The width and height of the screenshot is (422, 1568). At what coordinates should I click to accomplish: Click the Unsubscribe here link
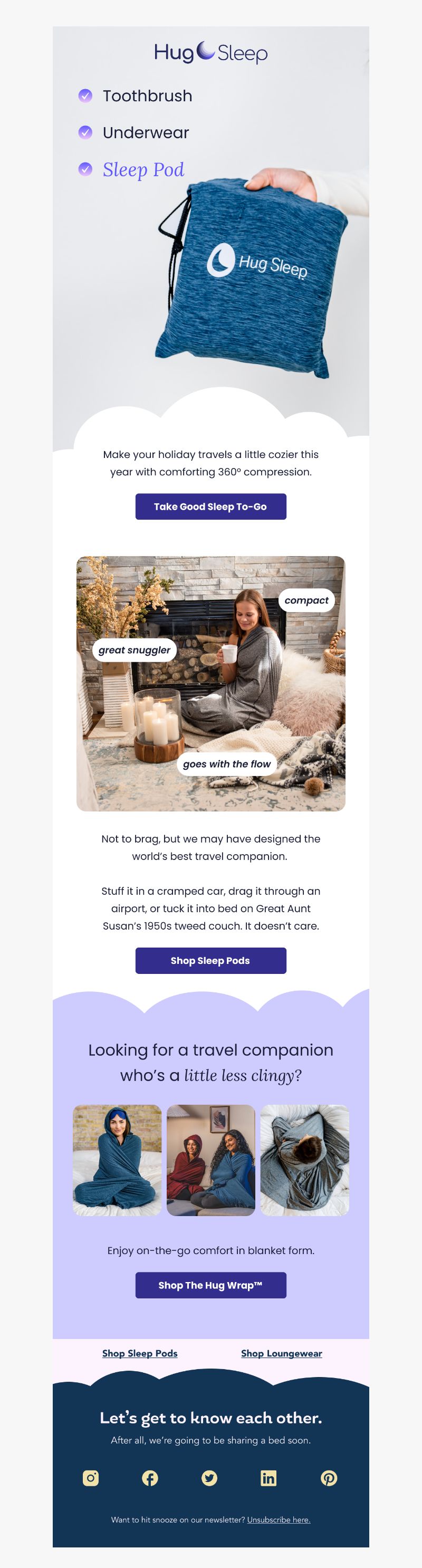(x=279, y=1519)
